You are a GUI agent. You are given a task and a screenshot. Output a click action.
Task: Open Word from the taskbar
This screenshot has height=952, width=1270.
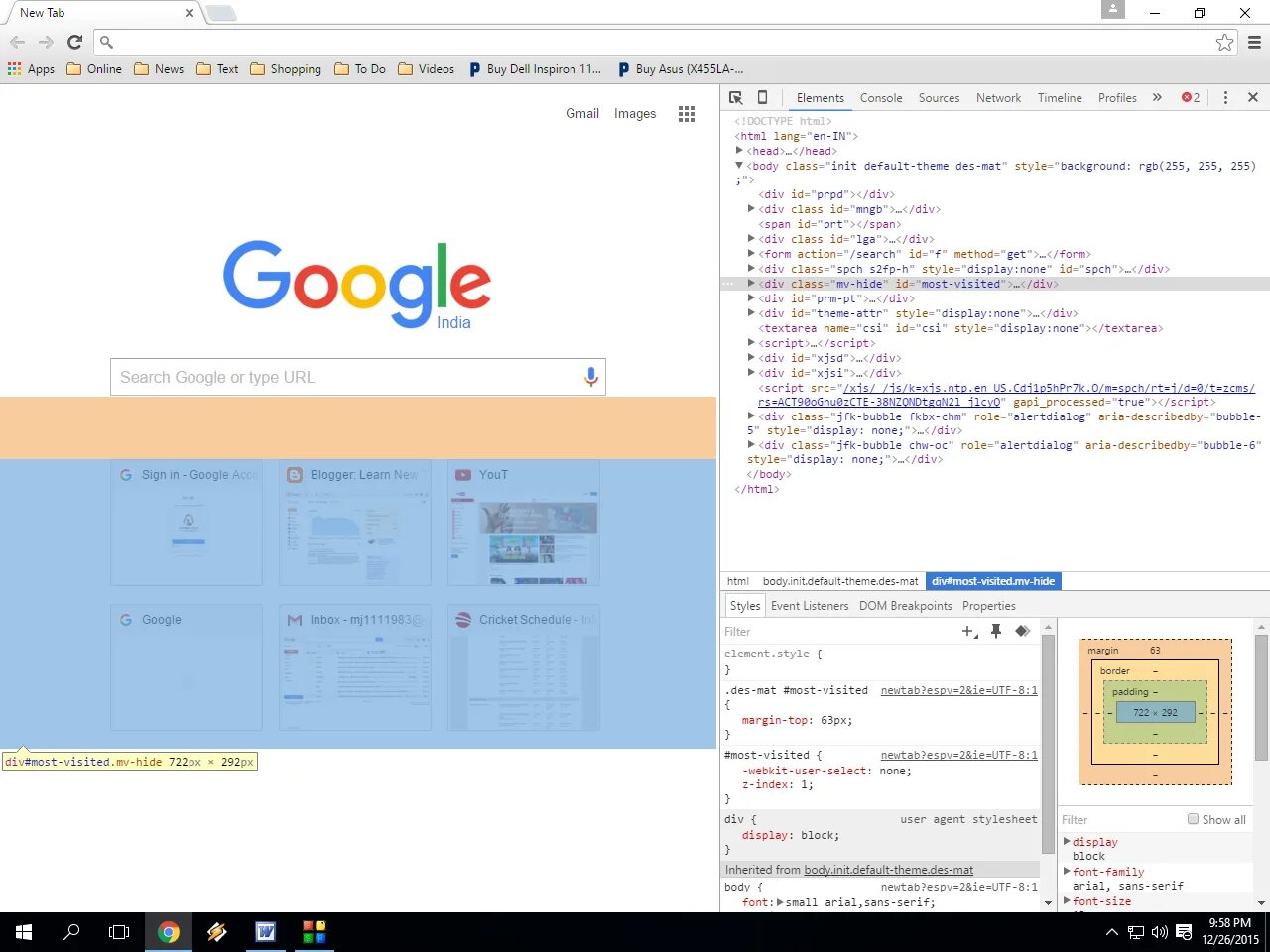click(265, 932)
